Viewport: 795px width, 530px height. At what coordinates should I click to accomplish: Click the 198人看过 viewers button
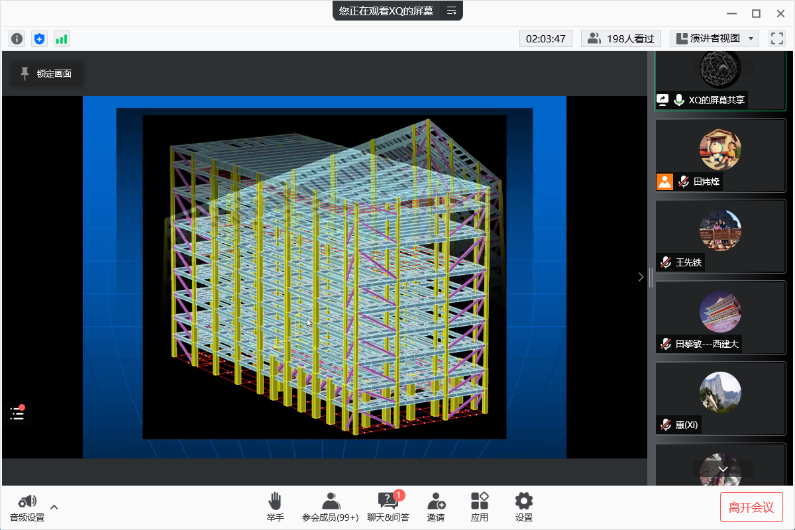621,39
